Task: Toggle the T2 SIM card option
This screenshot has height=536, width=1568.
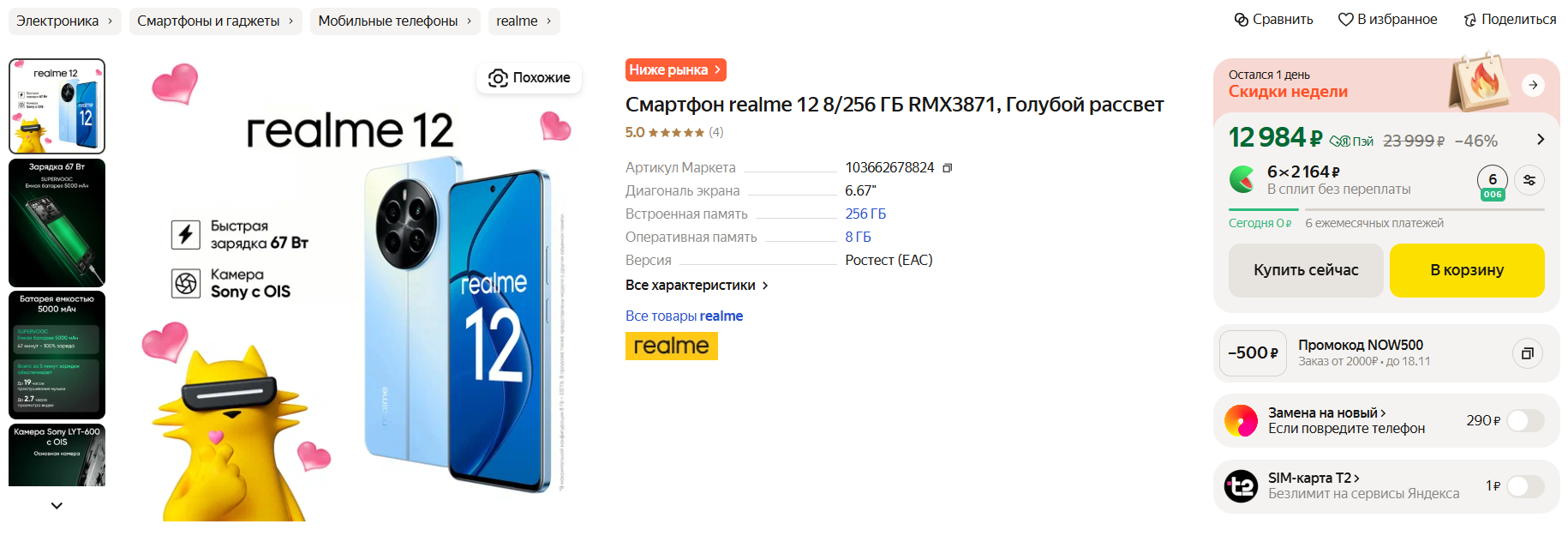Action: [x=1525, y=486]
